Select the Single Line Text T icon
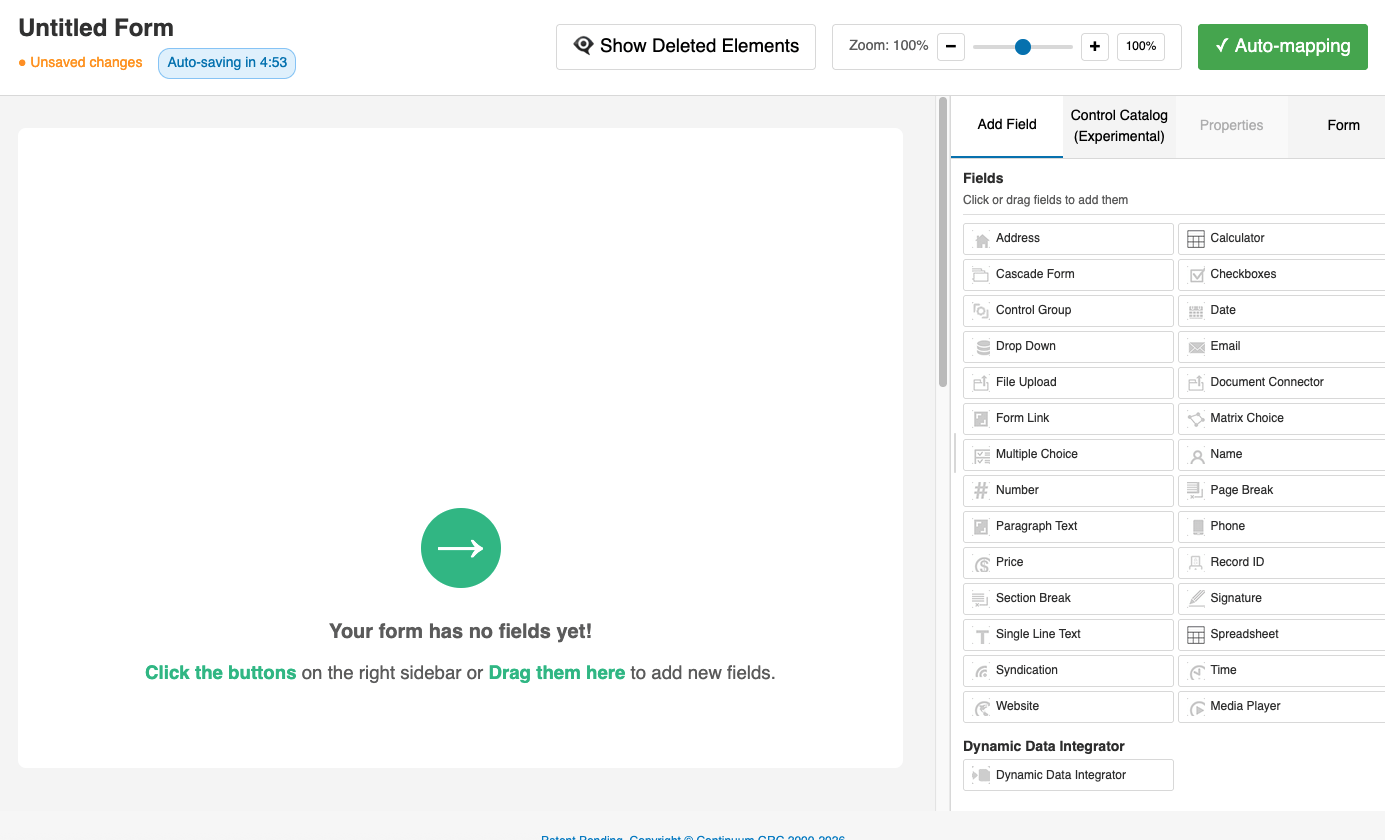The width and height of the screenshot is (1385, 840). [982, 635]
